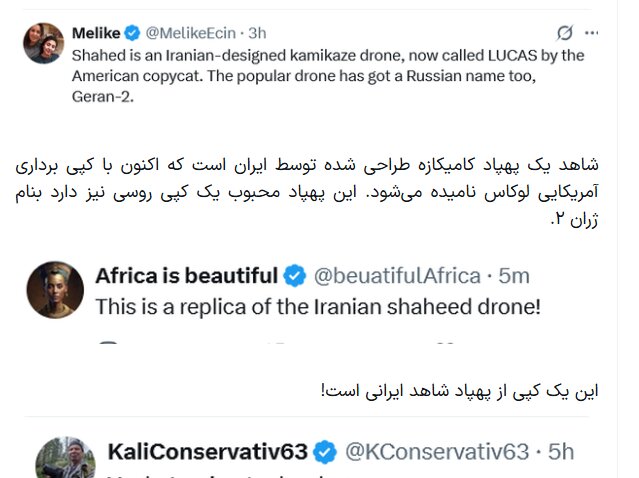Click the 5m timestamp
The height and width of the screenshot is (478, 639).
tap(514, 275)
